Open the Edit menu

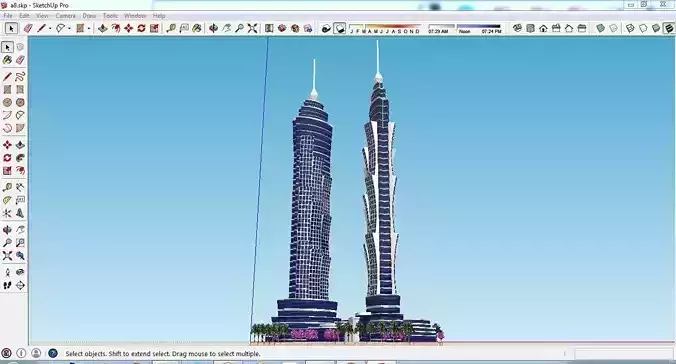pos(24,16)
